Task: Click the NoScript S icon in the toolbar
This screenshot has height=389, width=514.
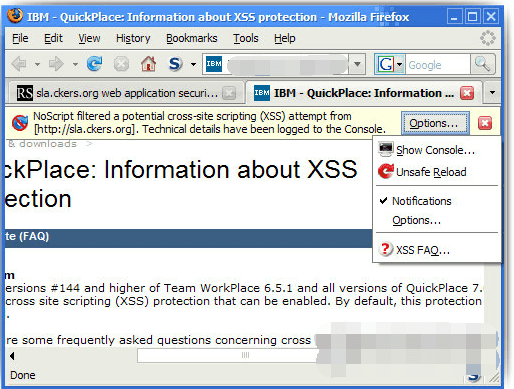Action: pyautogui.click(x=175, y=64)
